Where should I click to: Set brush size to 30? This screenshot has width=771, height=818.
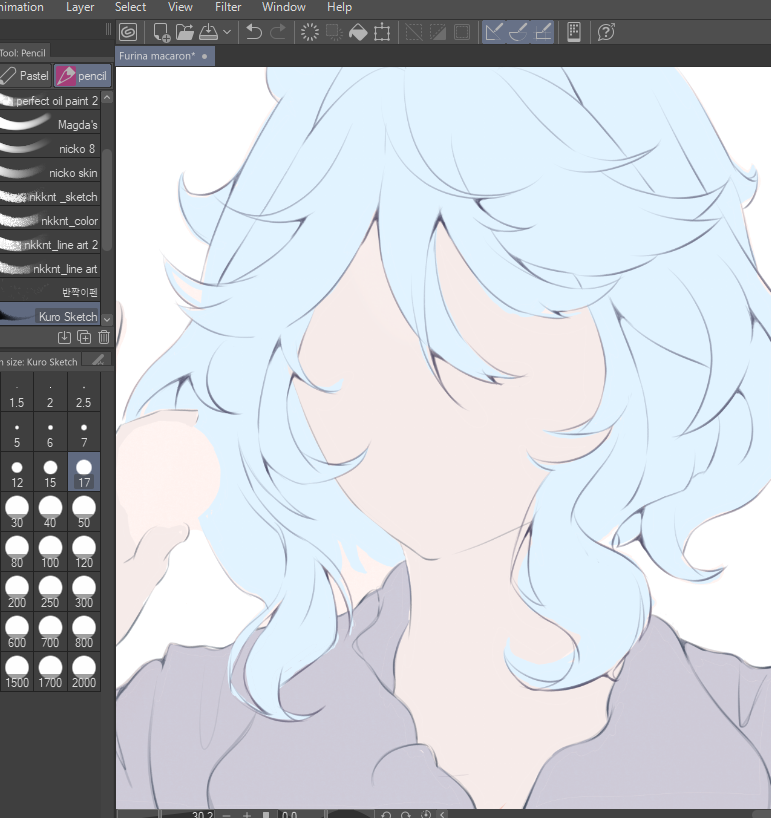coord(17,512)
